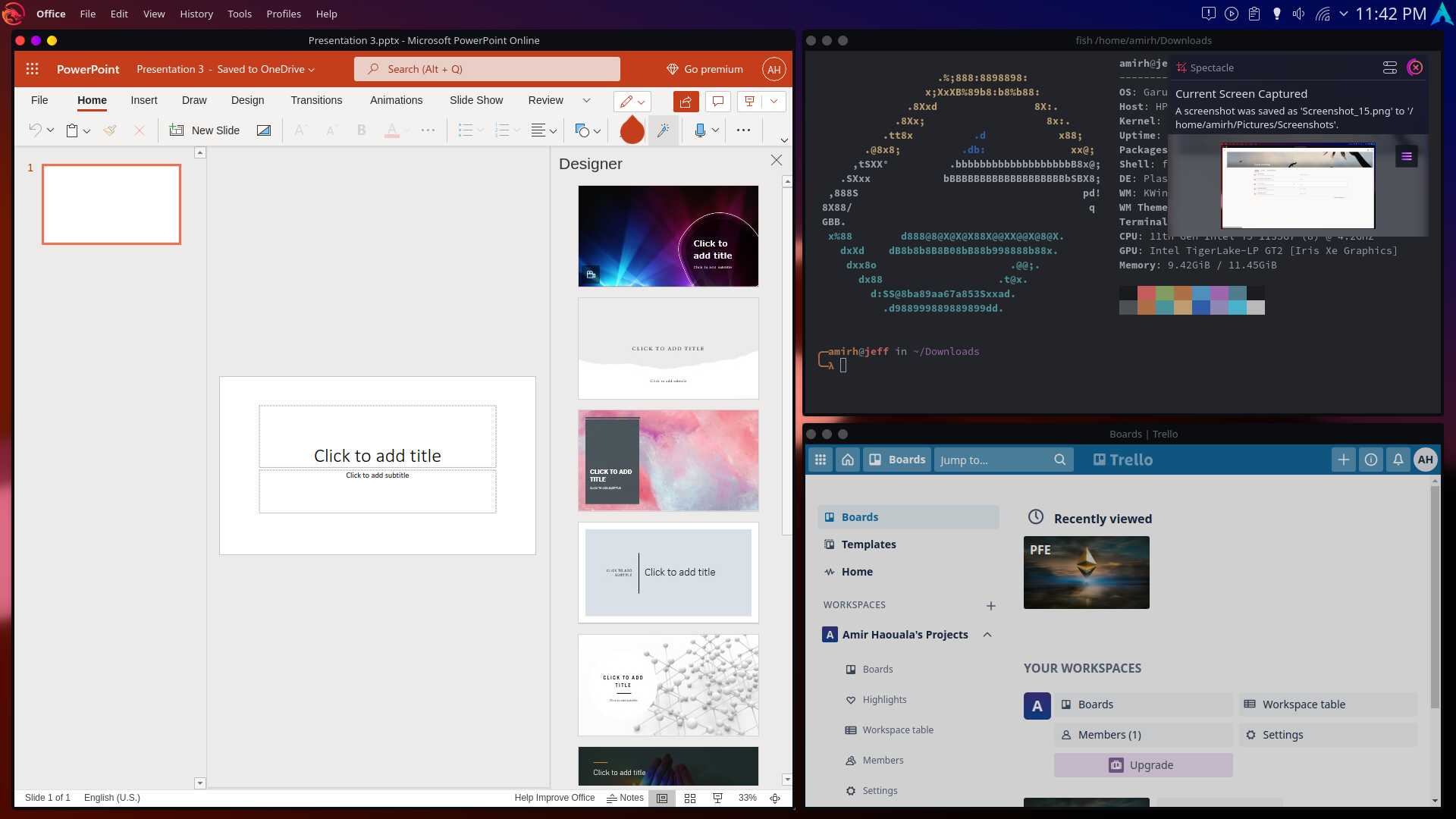1456x819 pixels.
Task: Click the Fit slide to window icon
Action: coord(775,798)
